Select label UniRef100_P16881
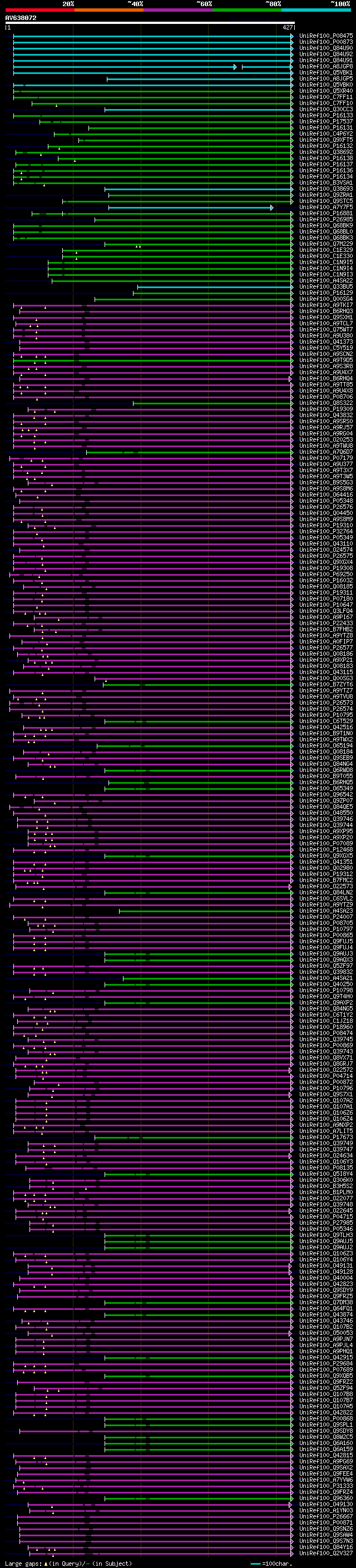The height and width of the screenshot is (1568, 356). tap(326, 213)
